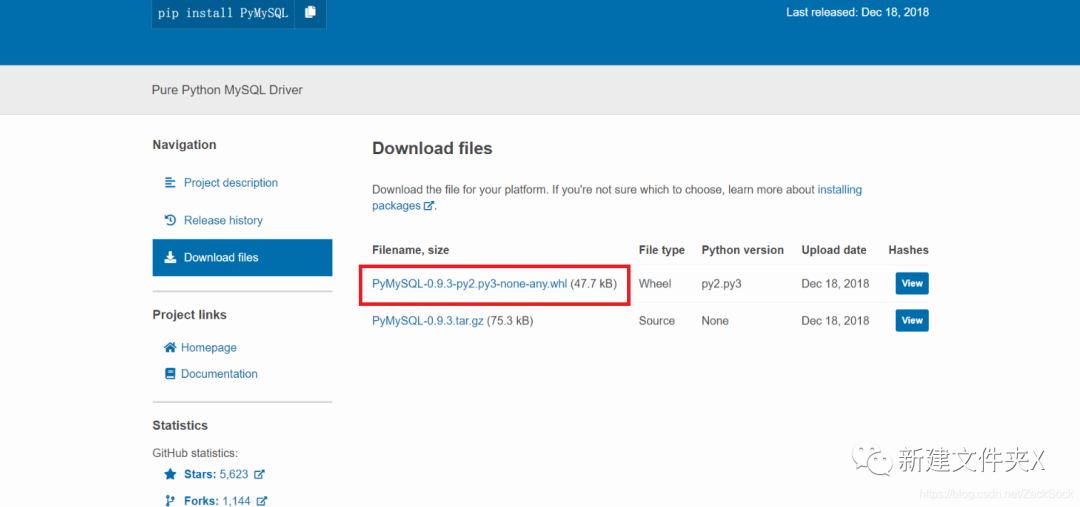Click the copy pip command icon
This screenshot has width=1080, height=507.
pos(310,12)
